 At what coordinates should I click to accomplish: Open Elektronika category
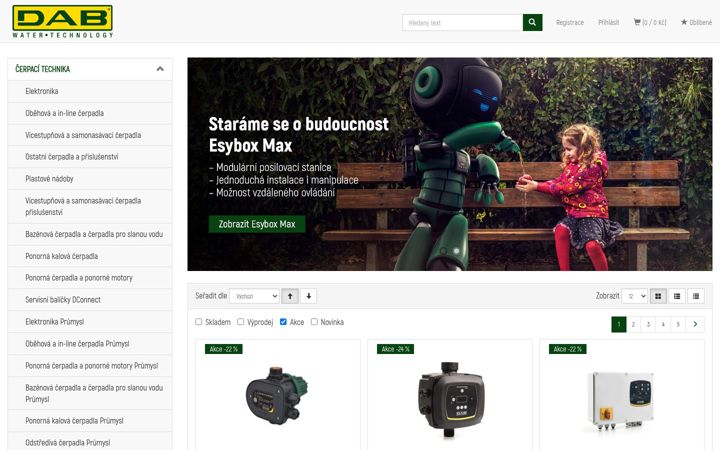[90, 91]
